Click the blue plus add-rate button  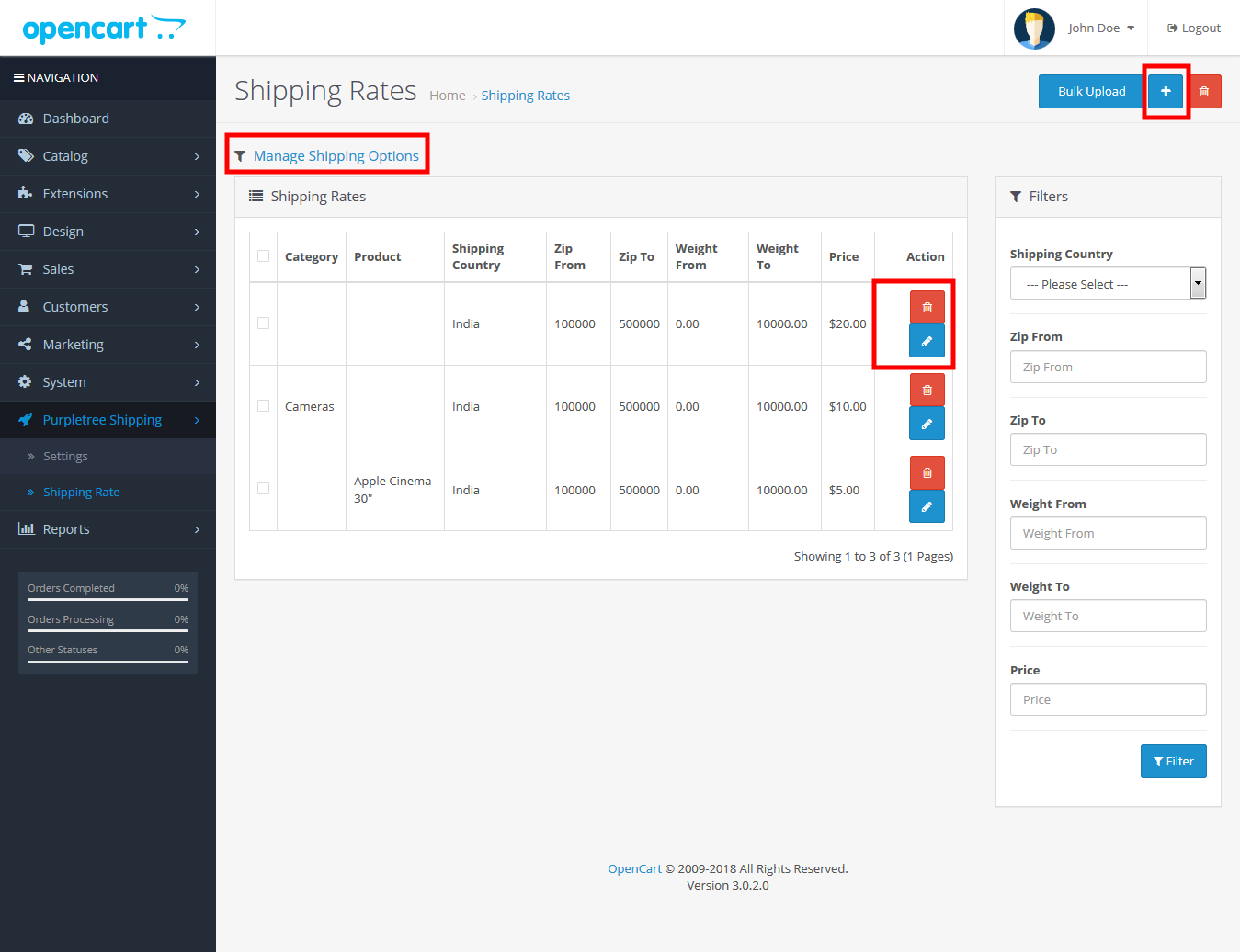click(1166, 91)
